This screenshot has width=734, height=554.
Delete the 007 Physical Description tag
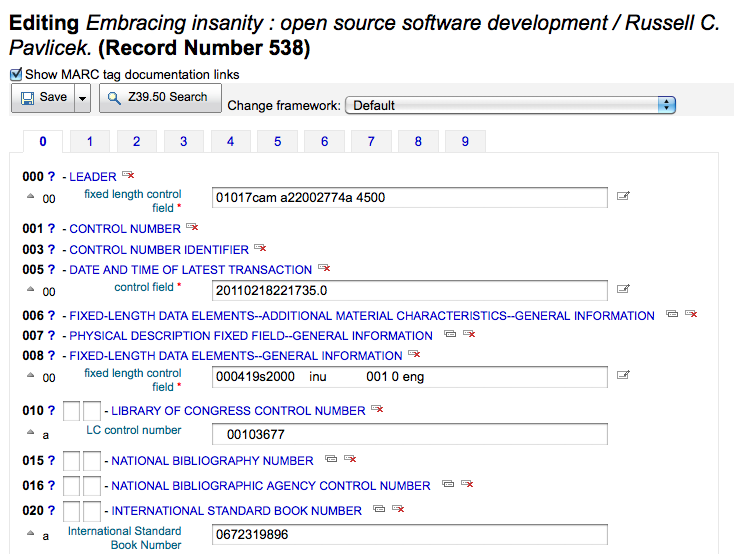pyautogui.click(x=469, y=335)
